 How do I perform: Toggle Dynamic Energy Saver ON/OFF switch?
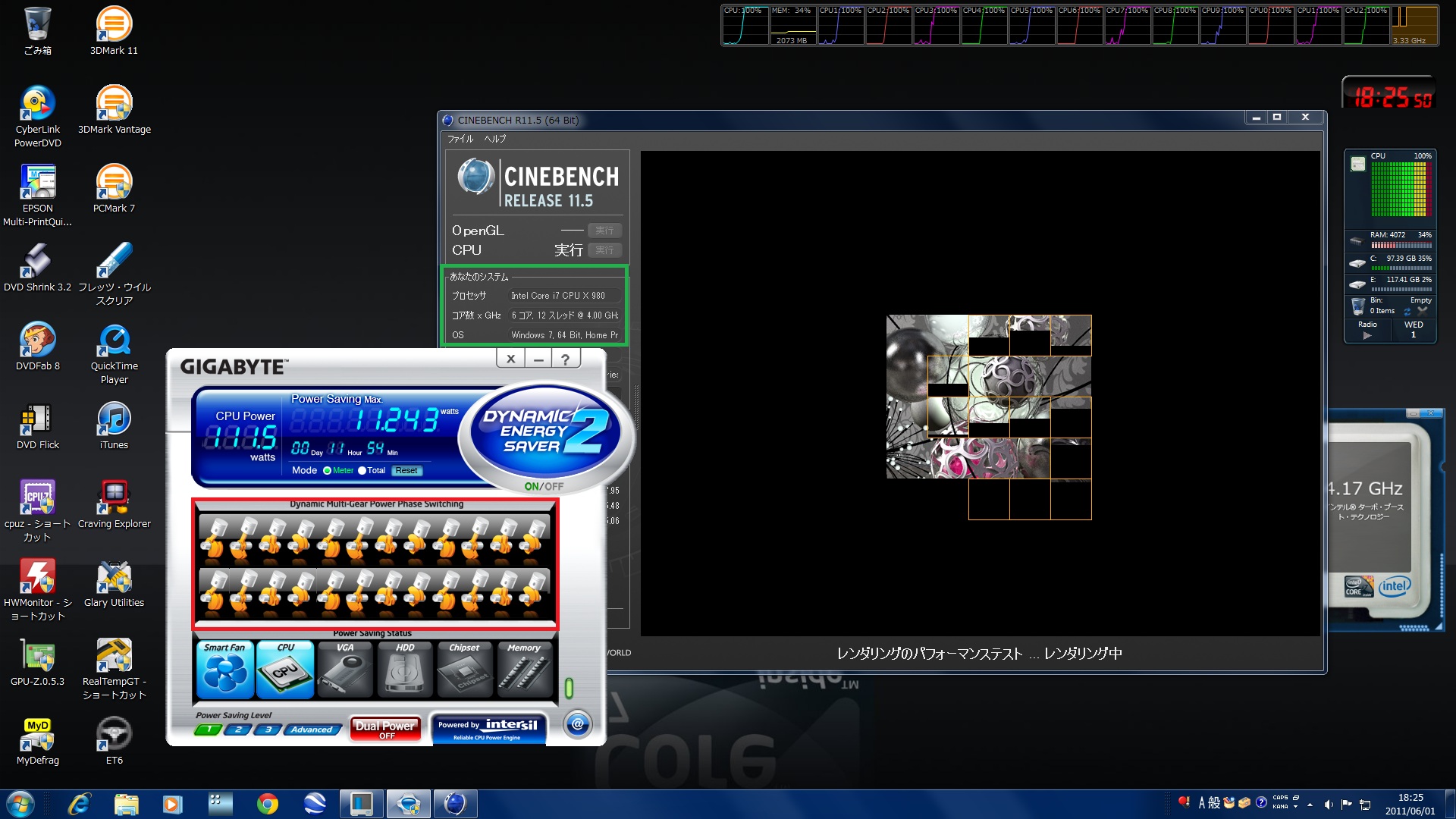click(544, 486)
